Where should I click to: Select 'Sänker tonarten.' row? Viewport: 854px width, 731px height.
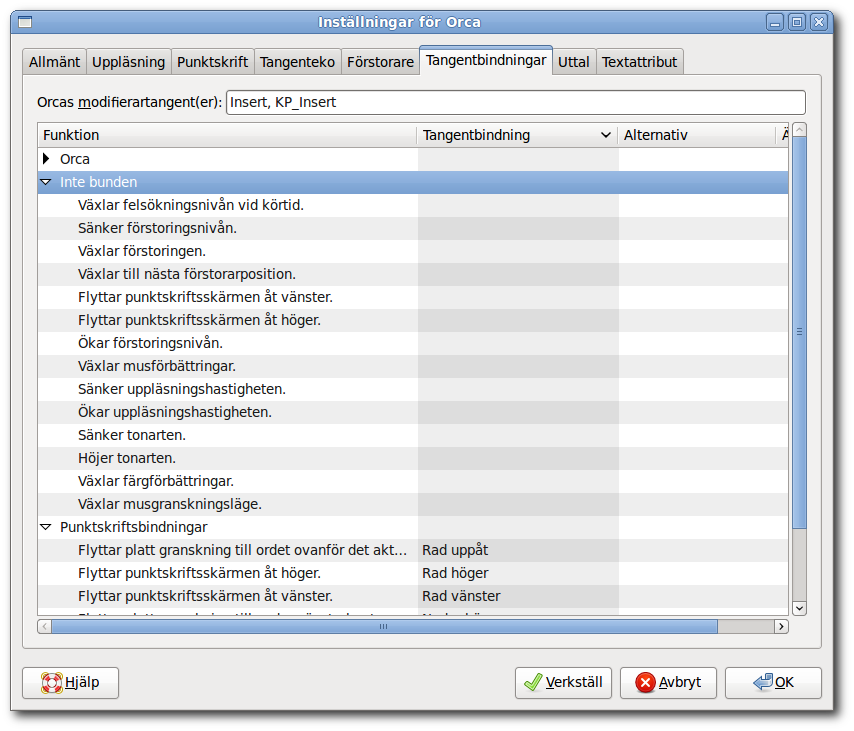click(413, 435)
